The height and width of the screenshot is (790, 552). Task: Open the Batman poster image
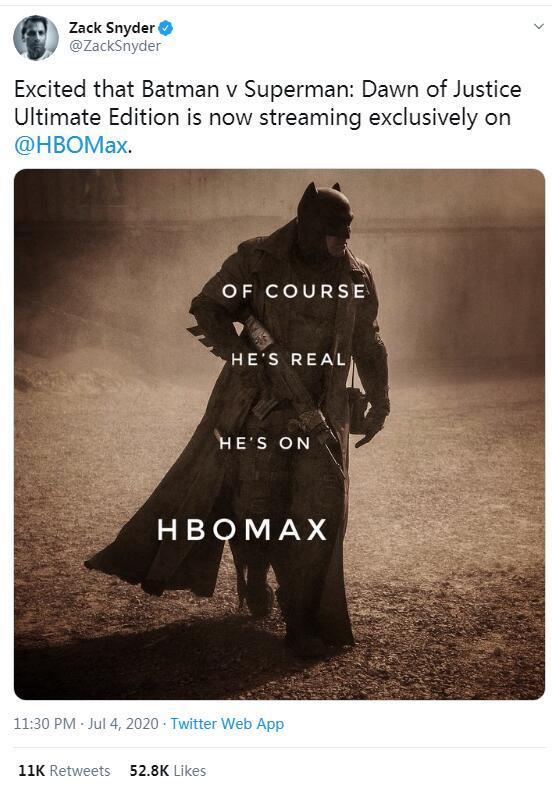280,434
